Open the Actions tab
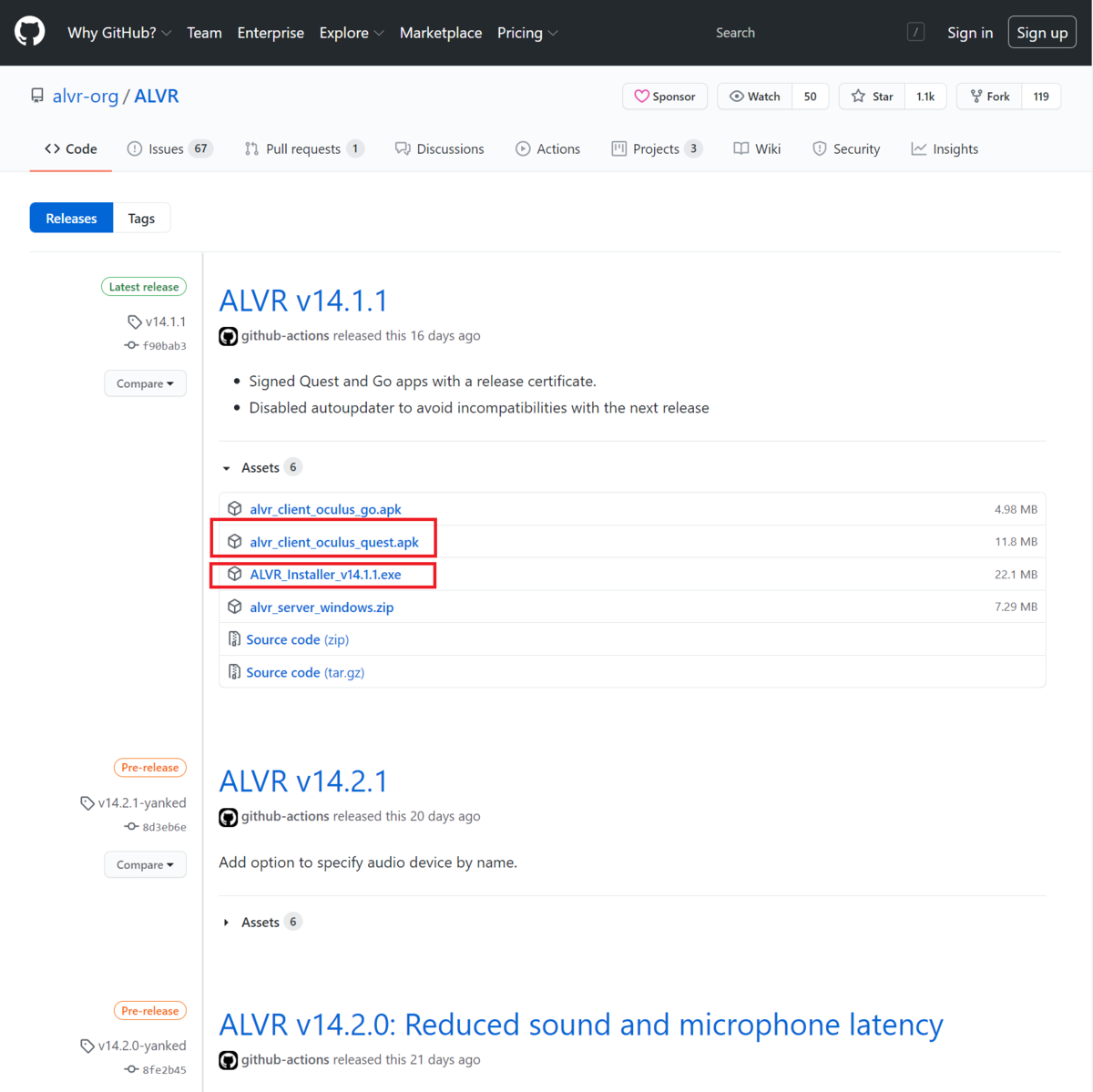 pyautogui.click(x=547, y=148)
